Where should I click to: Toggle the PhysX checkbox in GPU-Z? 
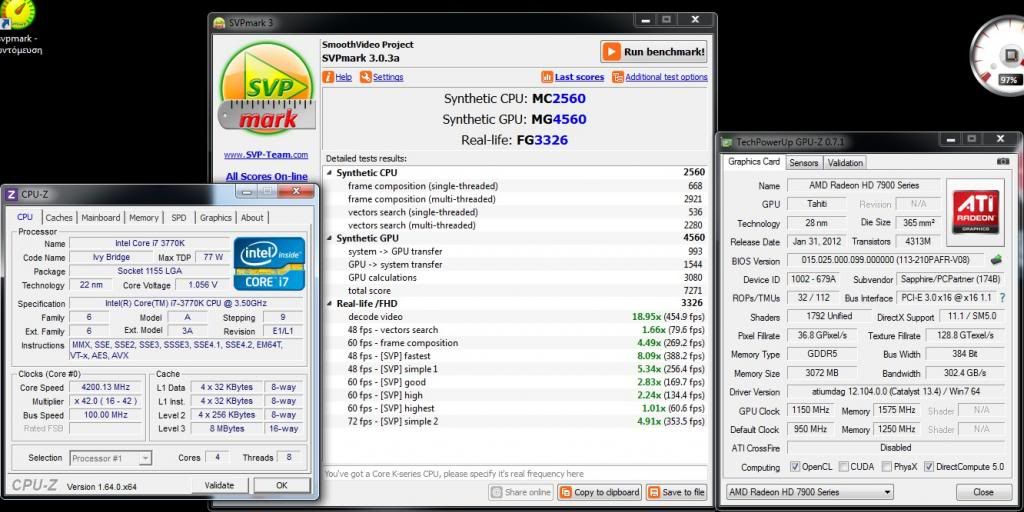pos(886,466)
